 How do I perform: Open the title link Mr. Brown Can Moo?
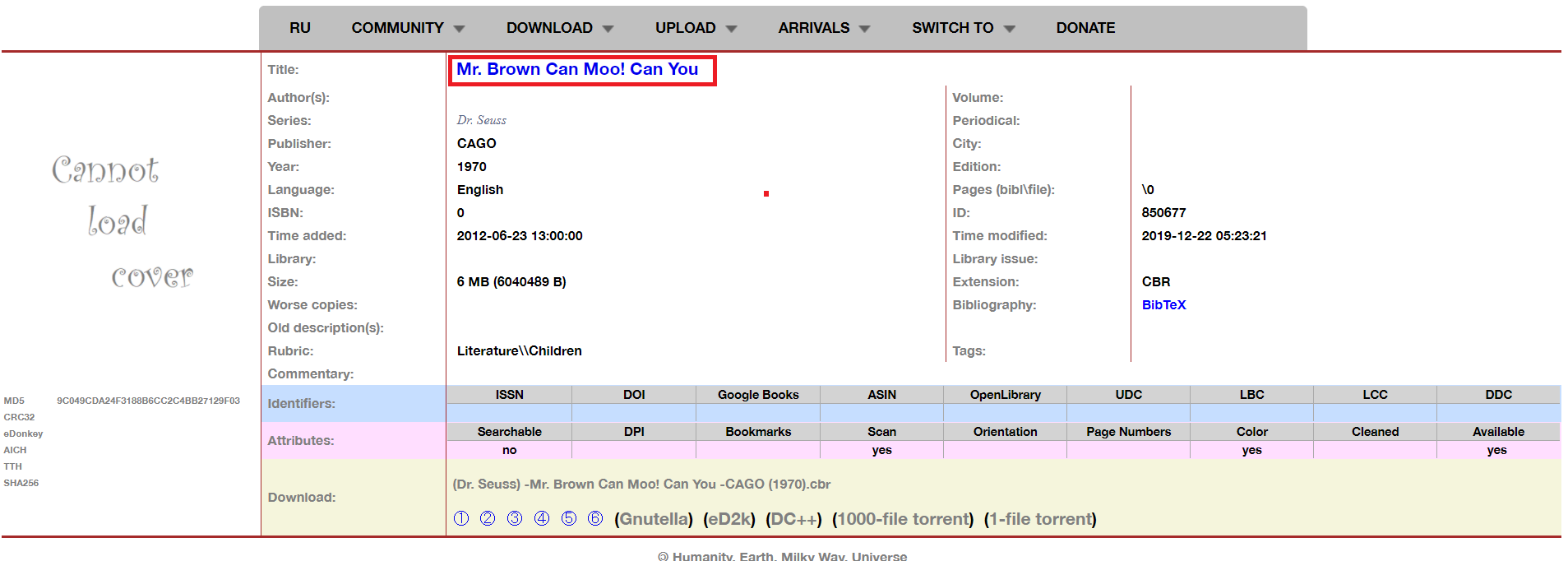[x=577, y=70]
